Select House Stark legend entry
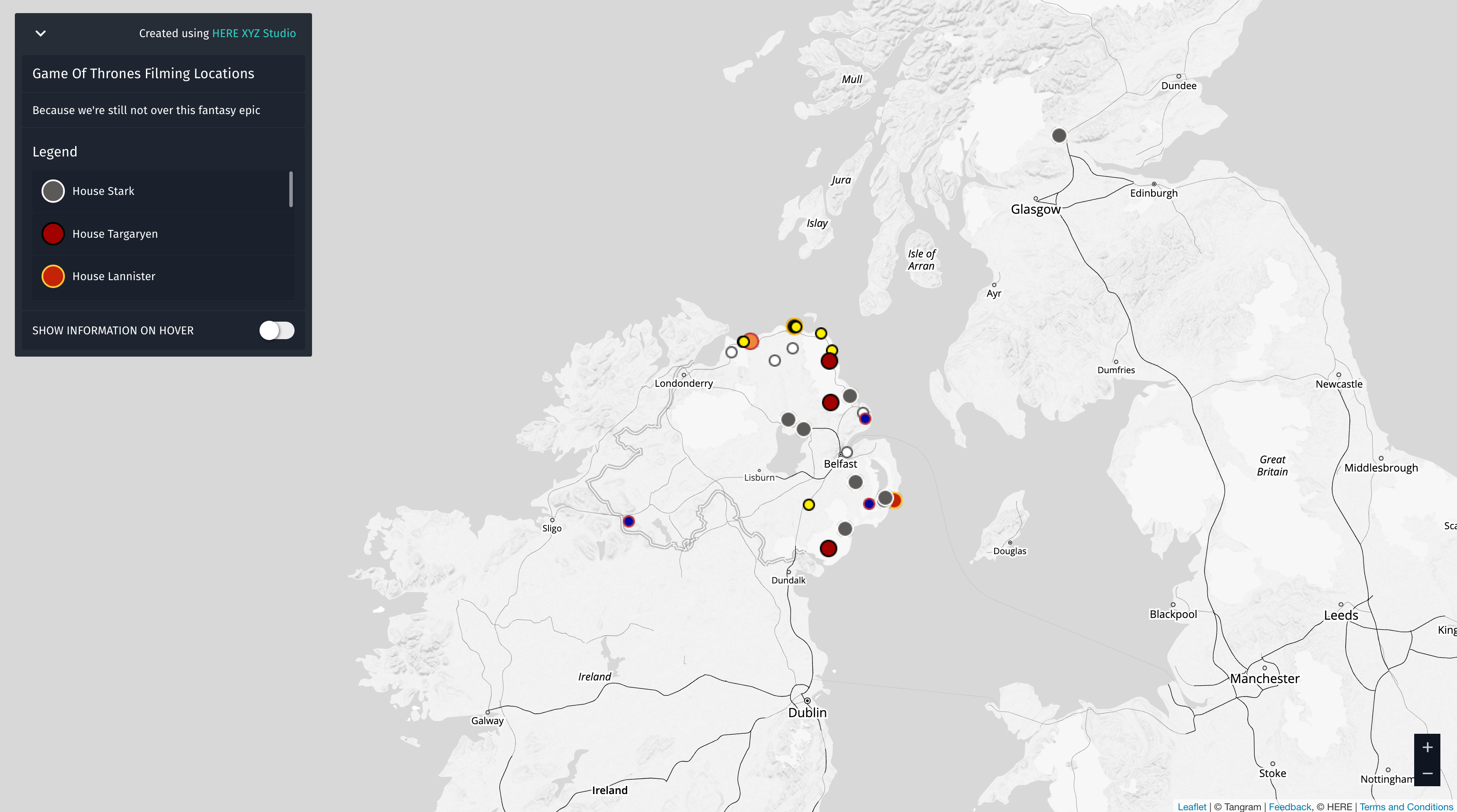 click(x=163, y=191)
